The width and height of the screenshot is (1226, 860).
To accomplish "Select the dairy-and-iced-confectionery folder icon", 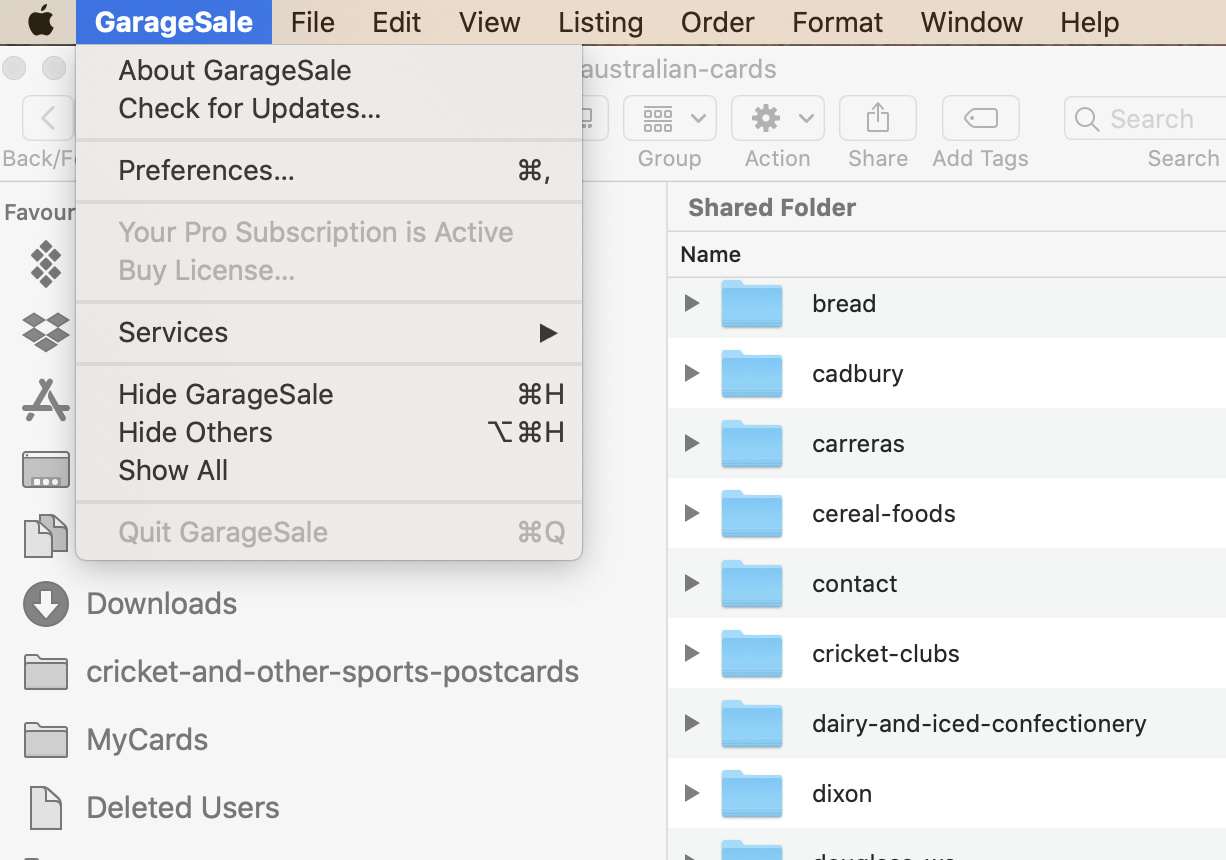I will pyautogui.click(x=752, y=724).
